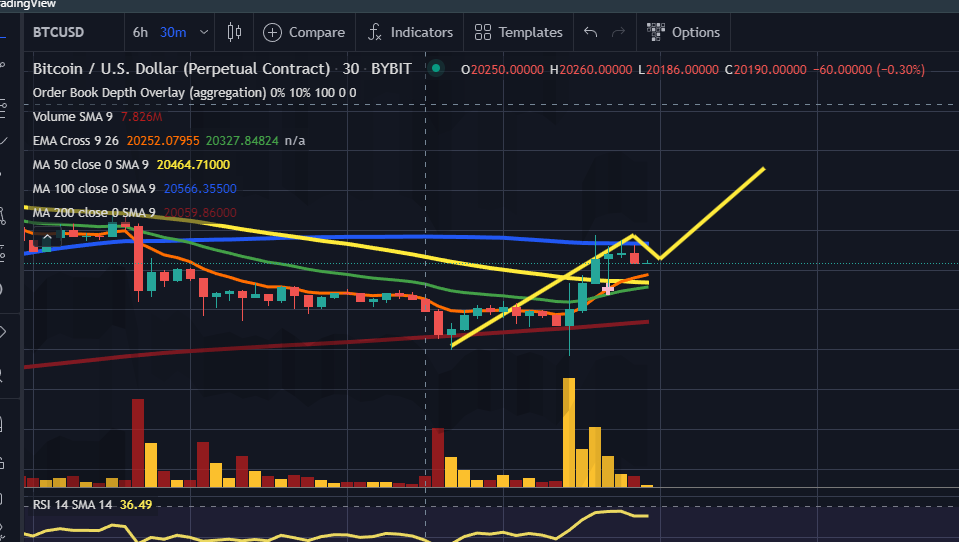Click the EMA value 20252.07955
Viewport: 959px width, 542px height.
click(163, 141)
